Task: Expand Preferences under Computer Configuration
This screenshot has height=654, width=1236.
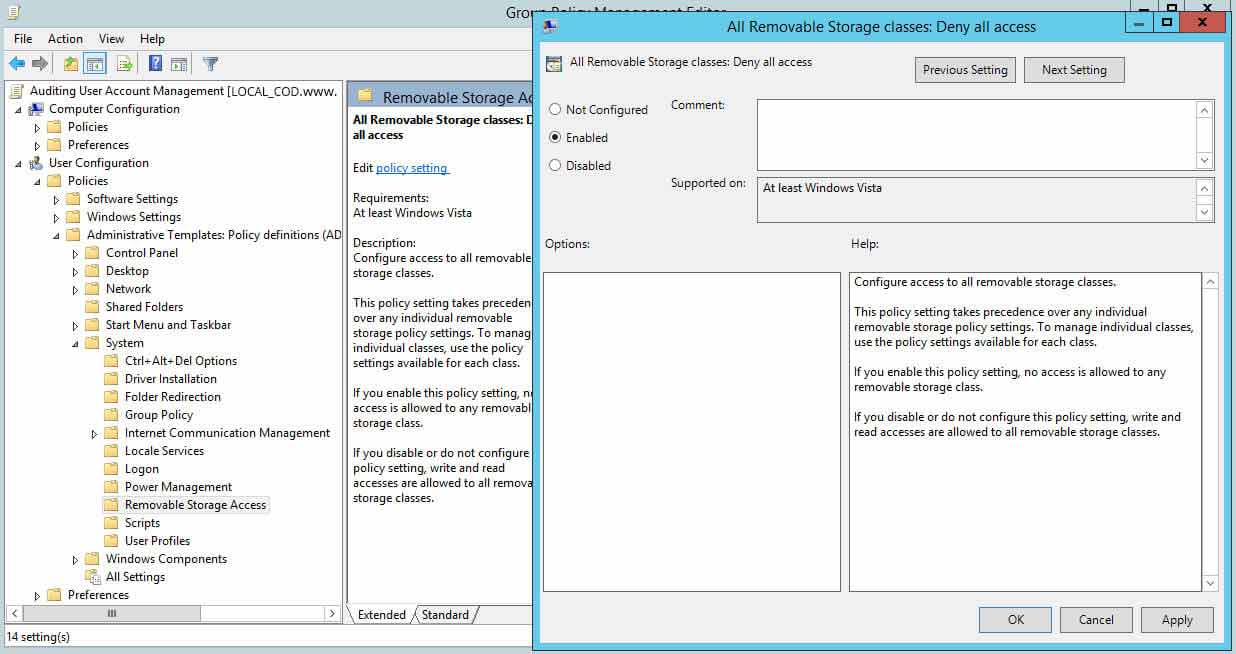Action: pos(38,146)
